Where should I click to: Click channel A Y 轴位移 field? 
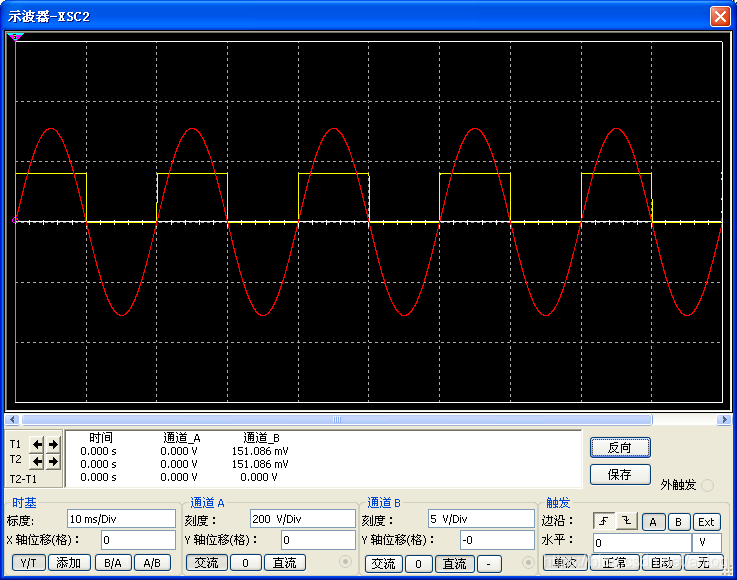[318, 540]
